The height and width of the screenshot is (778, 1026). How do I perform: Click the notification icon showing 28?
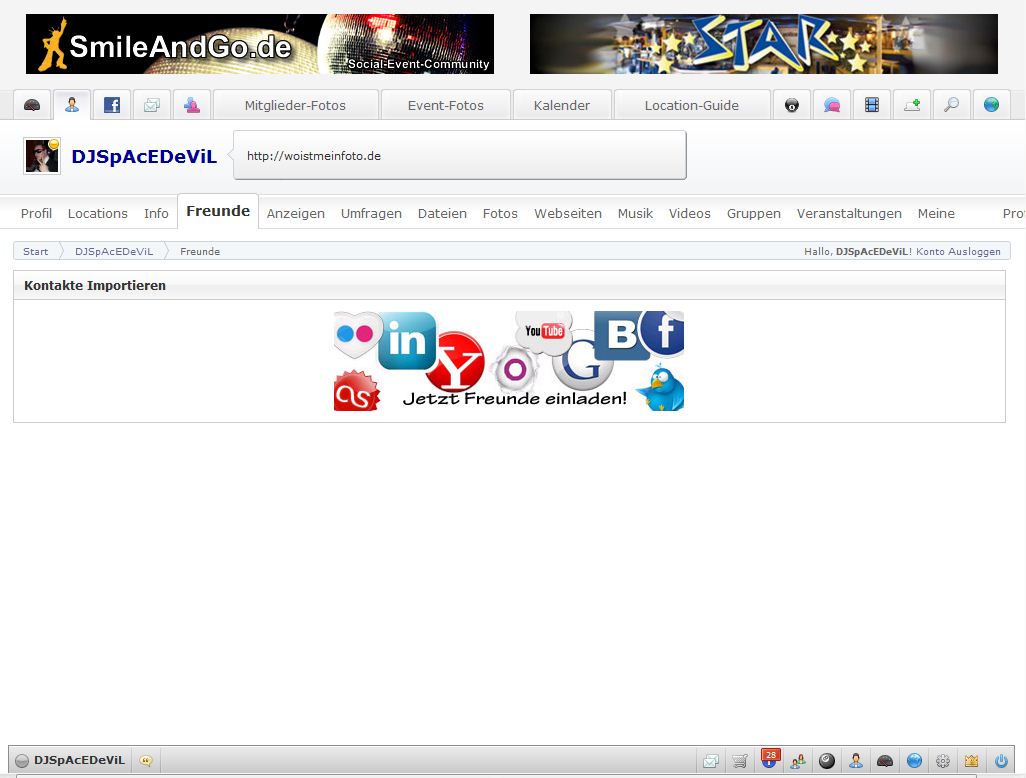(770, 760)
